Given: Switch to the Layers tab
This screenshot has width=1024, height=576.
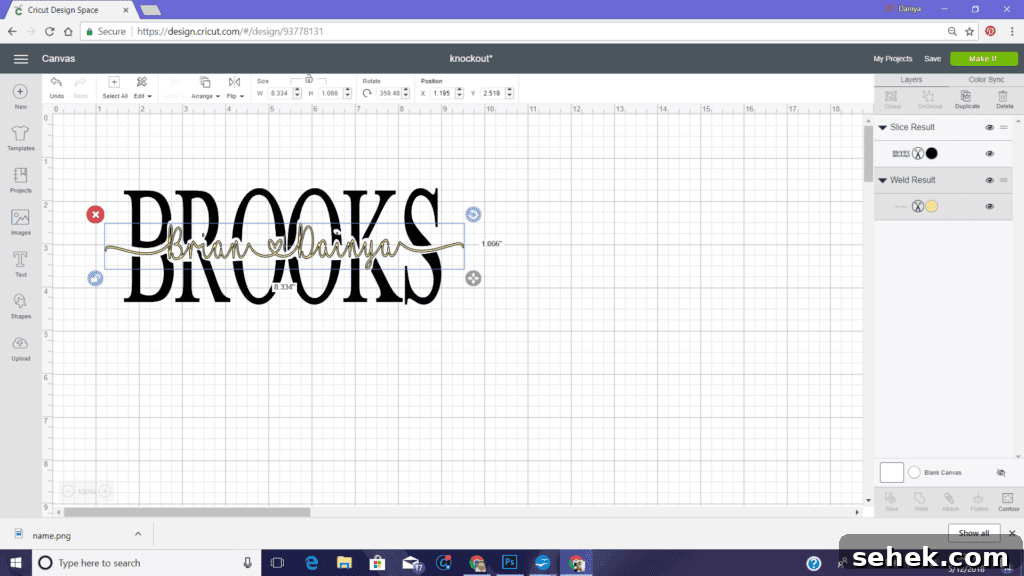Looking at the screenshot, I should [x=911, y=80].
